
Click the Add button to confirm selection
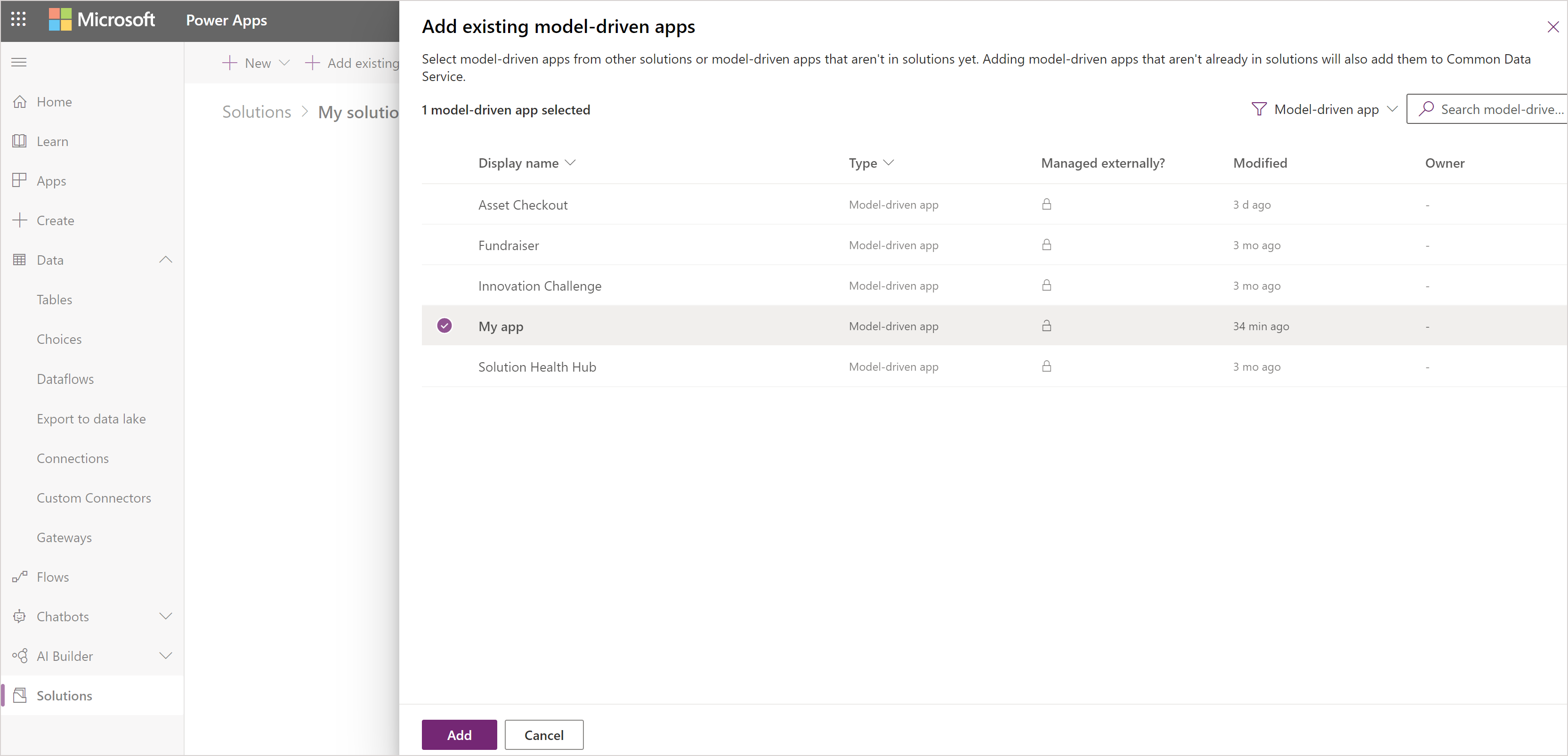458,735
